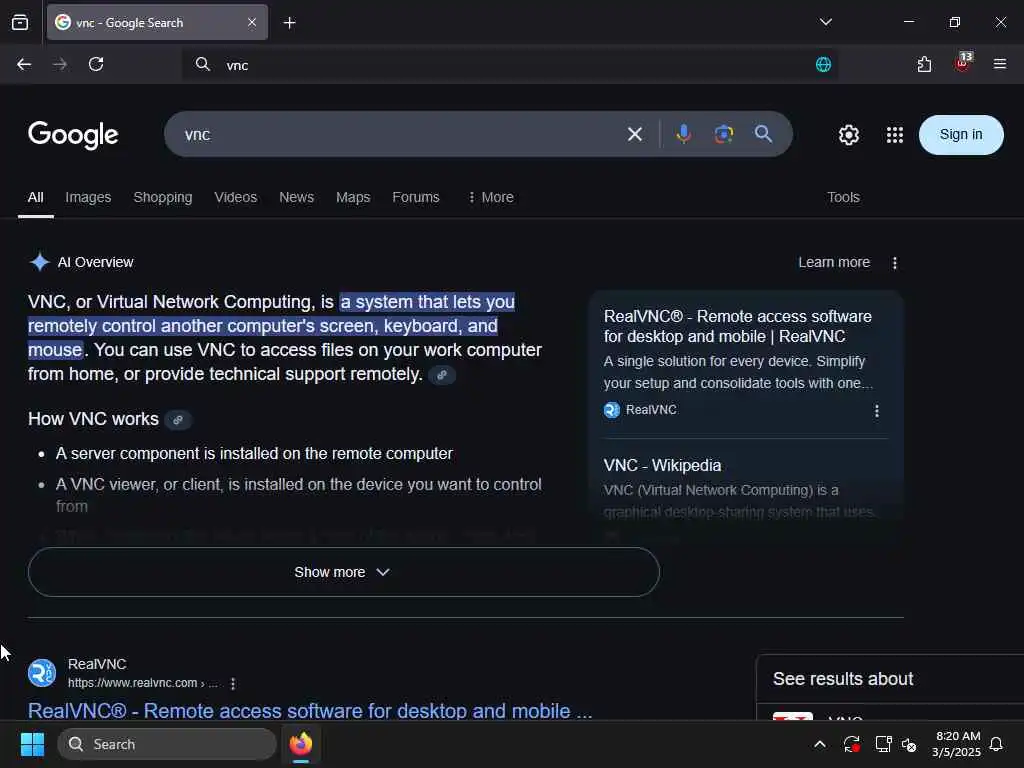The width and height of the screenshot is (1024, 768).
Task: Click the Windows taskbar Search box
Action: click(167, 744)
